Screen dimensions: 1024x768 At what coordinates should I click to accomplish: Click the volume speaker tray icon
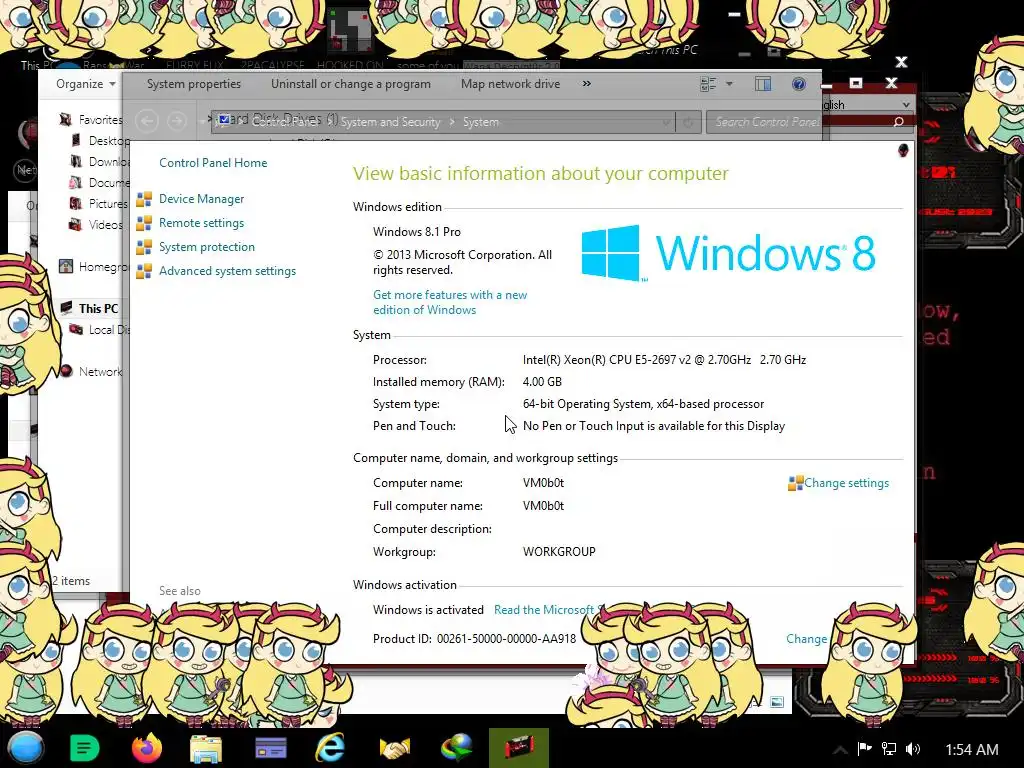pyautogui.click(x=913, y=749)
